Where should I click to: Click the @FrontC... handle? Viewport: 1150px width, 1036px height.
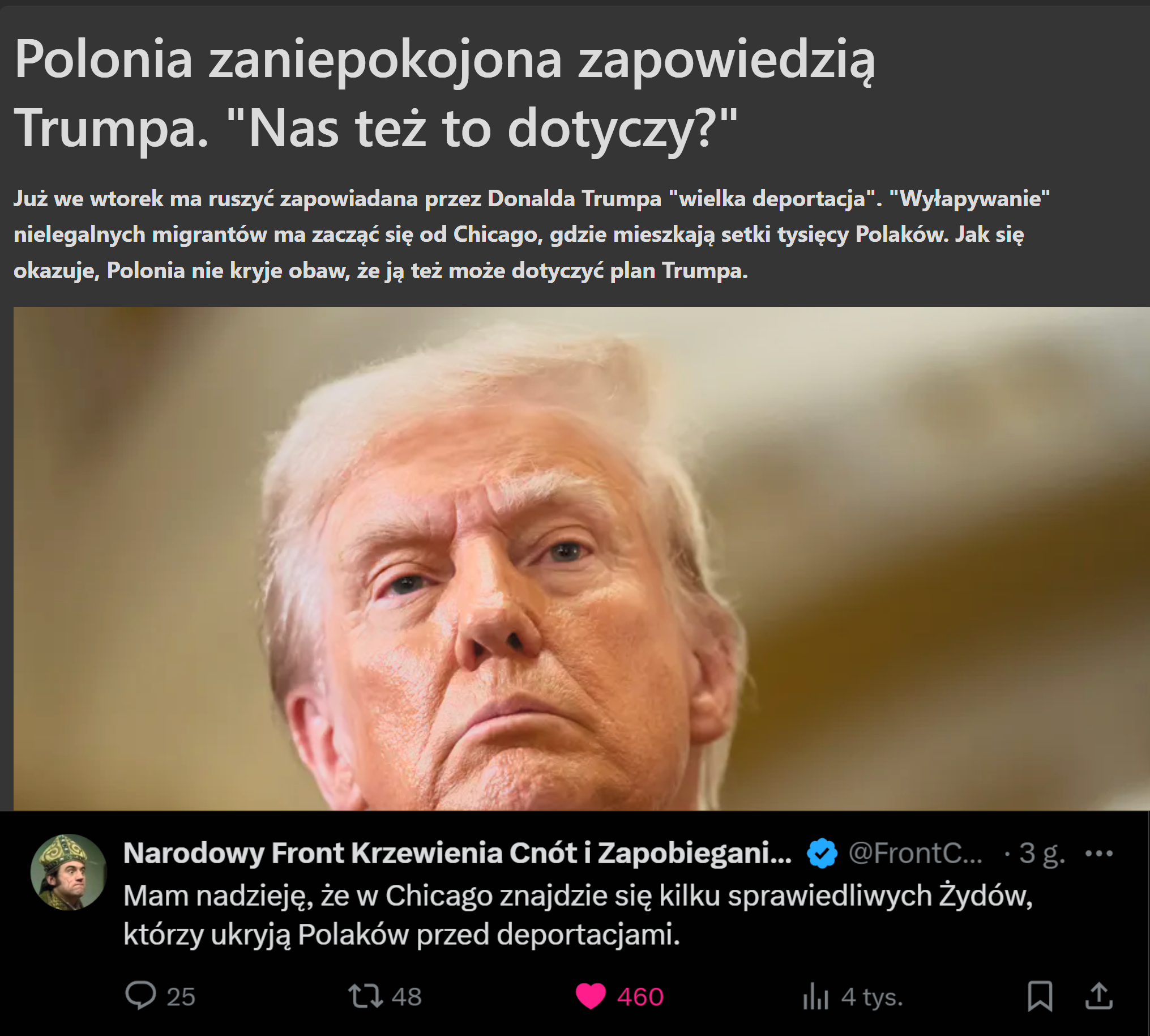pos(915,852)
